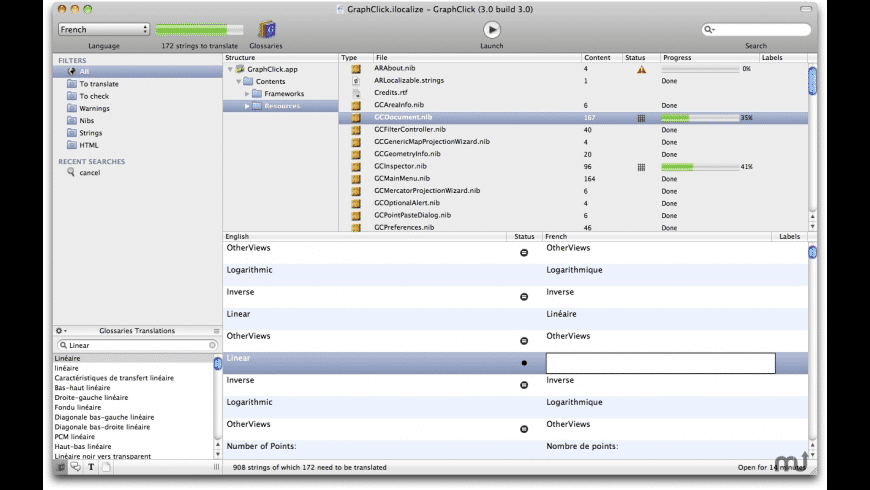870x490 pixels.
Task: Expand the Frameworks folder
Action: [247, 94]
